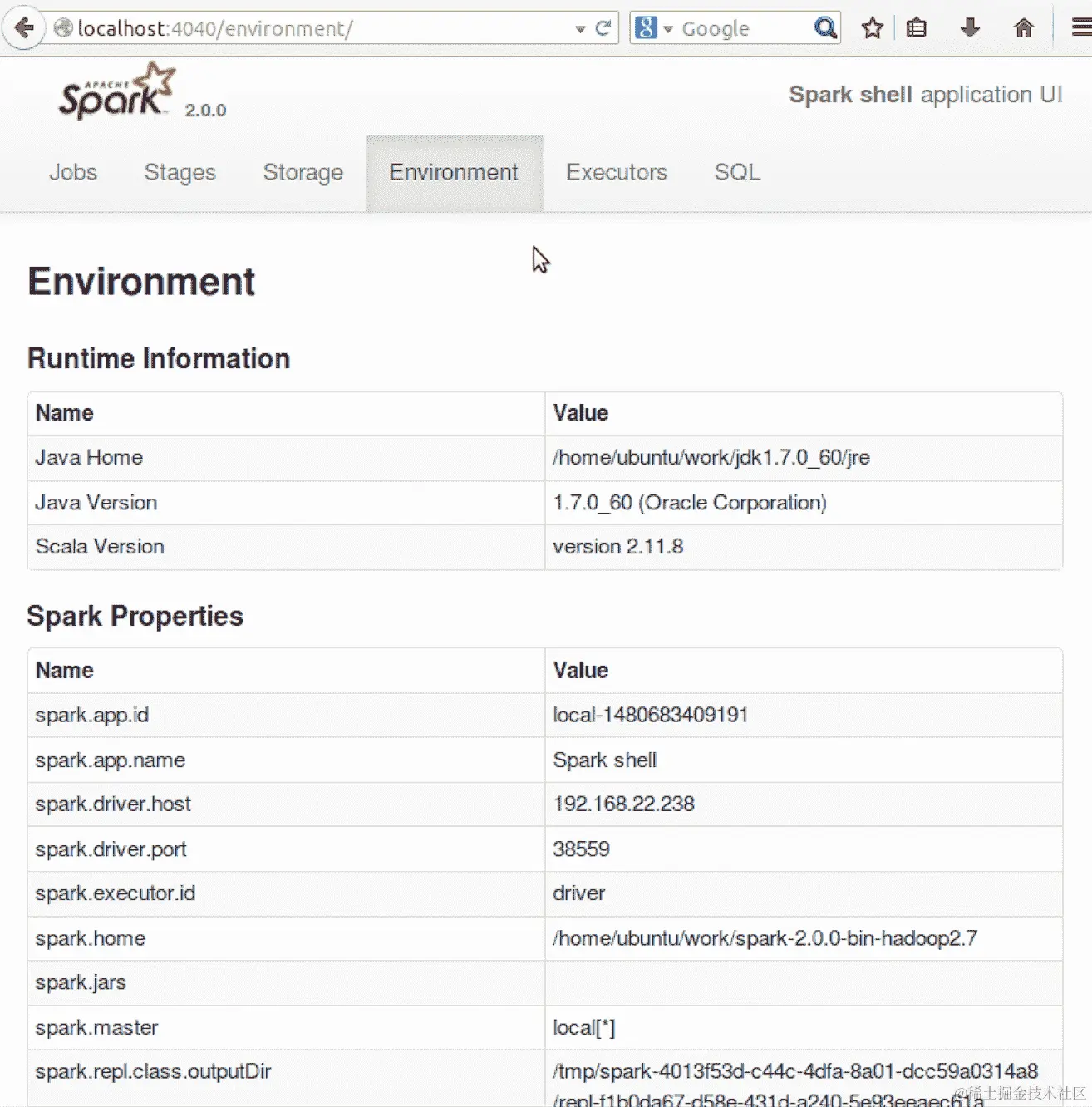
Task: Switch to the Jobs tab
Action: click(73, 172)
